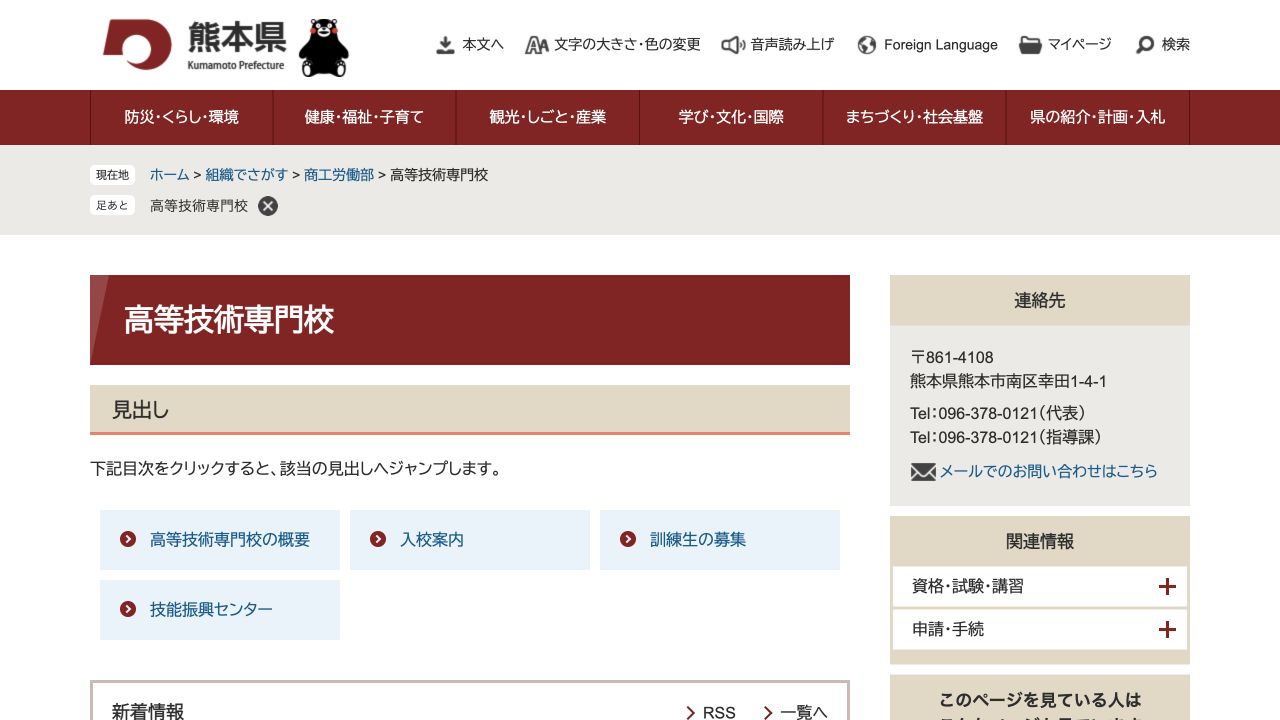The height and width of the screenshot is (720, 1280).
Task: Click the 検索 text label
Action: click(1176, 45)
